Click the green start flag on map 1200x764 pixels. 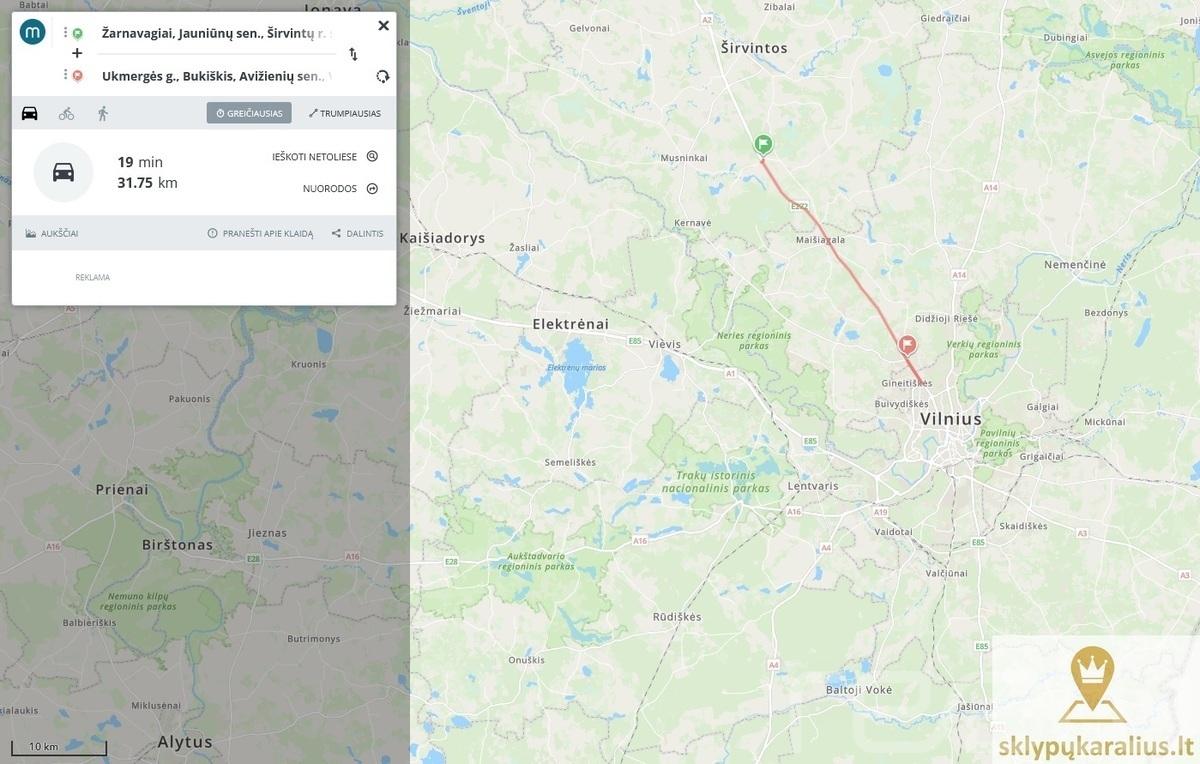click(x=763, y=146)
